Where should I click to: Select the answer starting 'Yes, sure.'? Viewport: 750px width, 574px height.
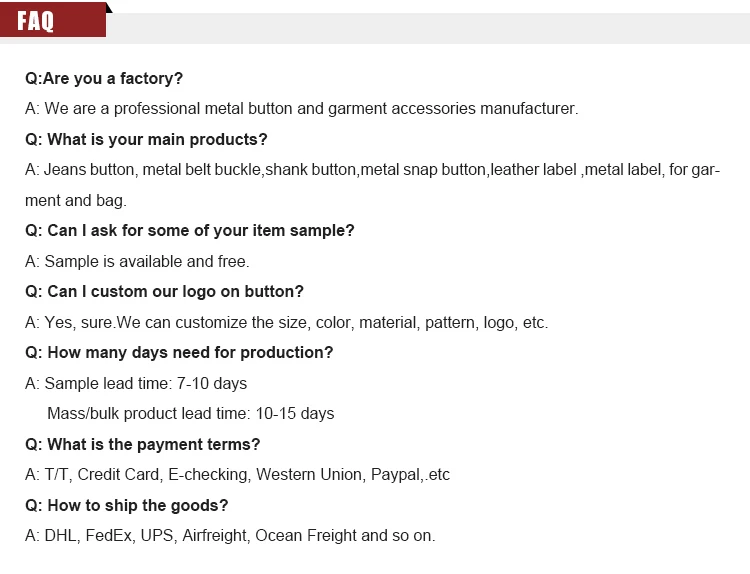click(286, 322)
